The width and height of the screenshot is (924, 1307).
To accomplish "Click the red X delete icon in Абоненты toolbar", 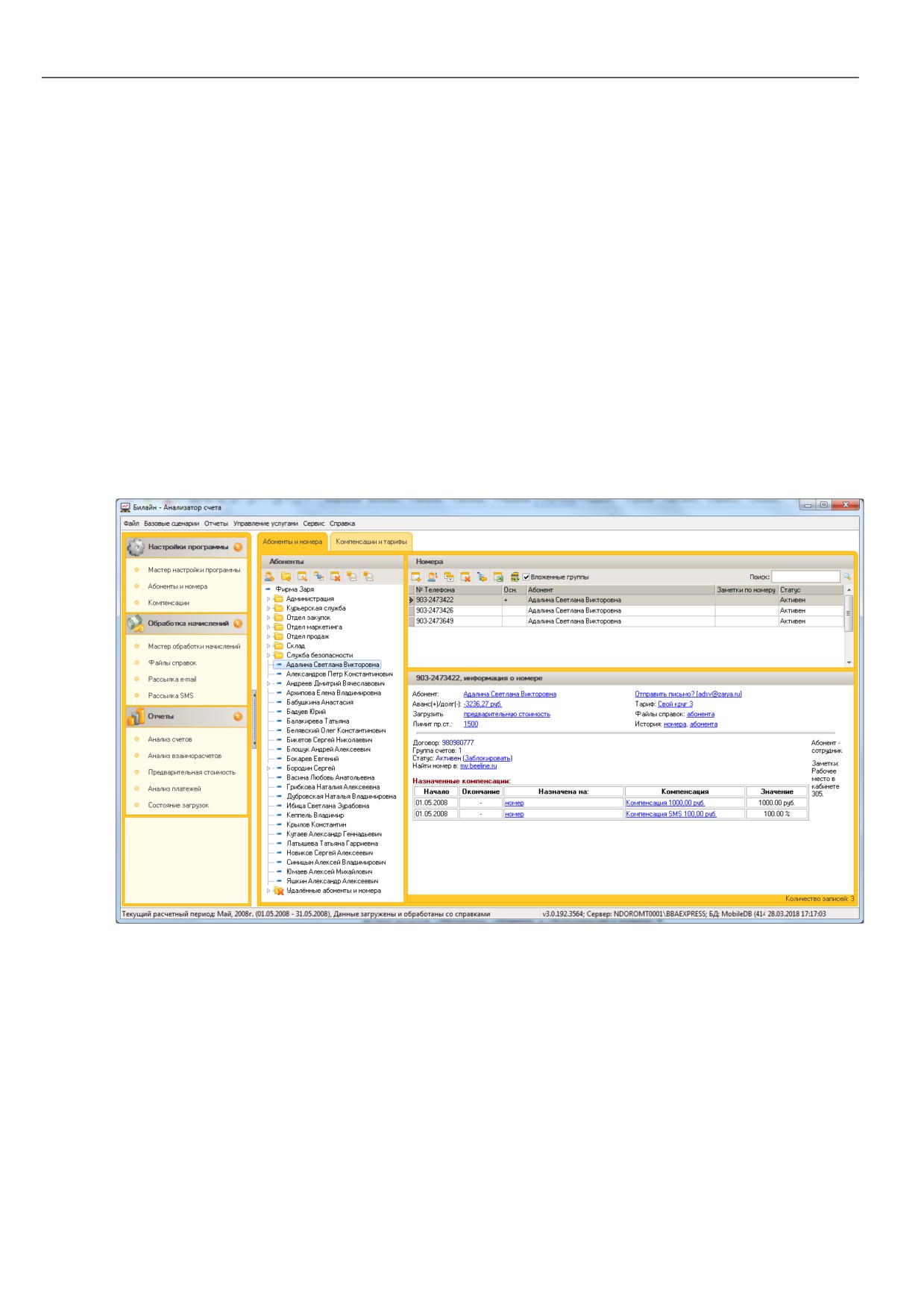I will [x=335, y=577].
